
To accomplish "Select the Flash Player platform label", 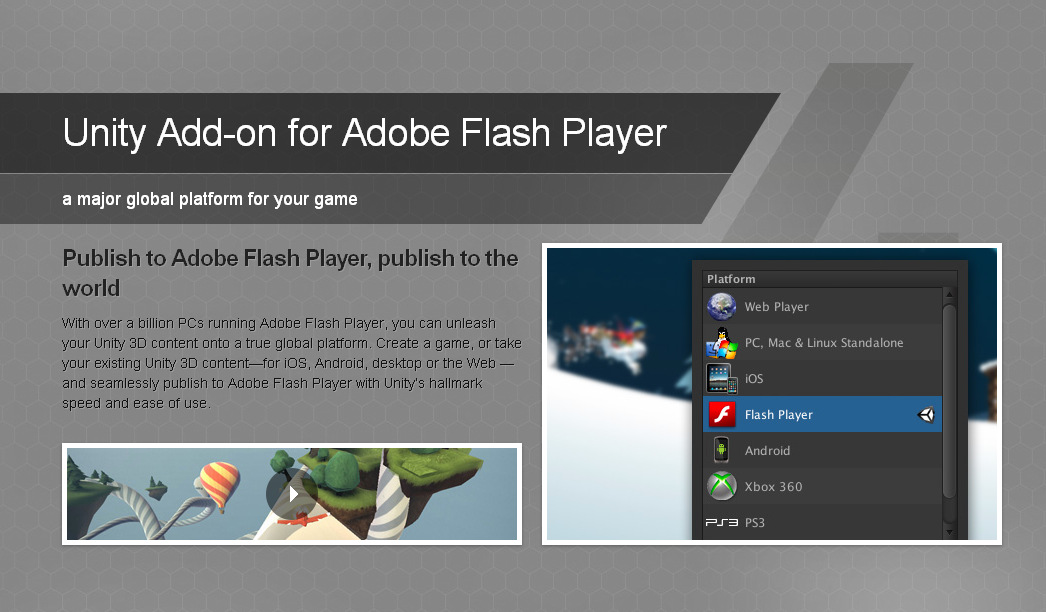I will [x=778, y=415].
